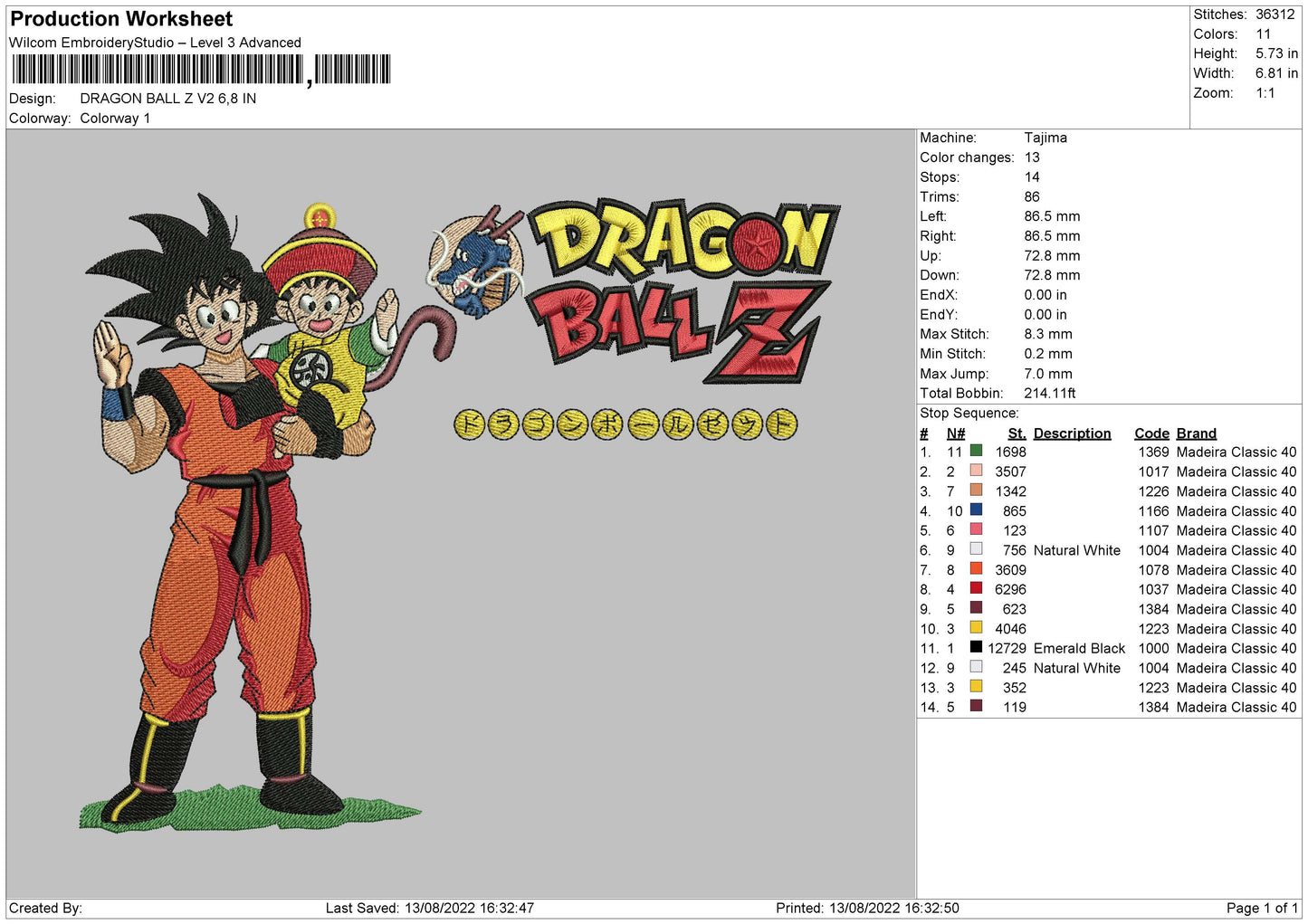
Task: Click the Dragon Ball Z logo
Action: coord(683,291)
